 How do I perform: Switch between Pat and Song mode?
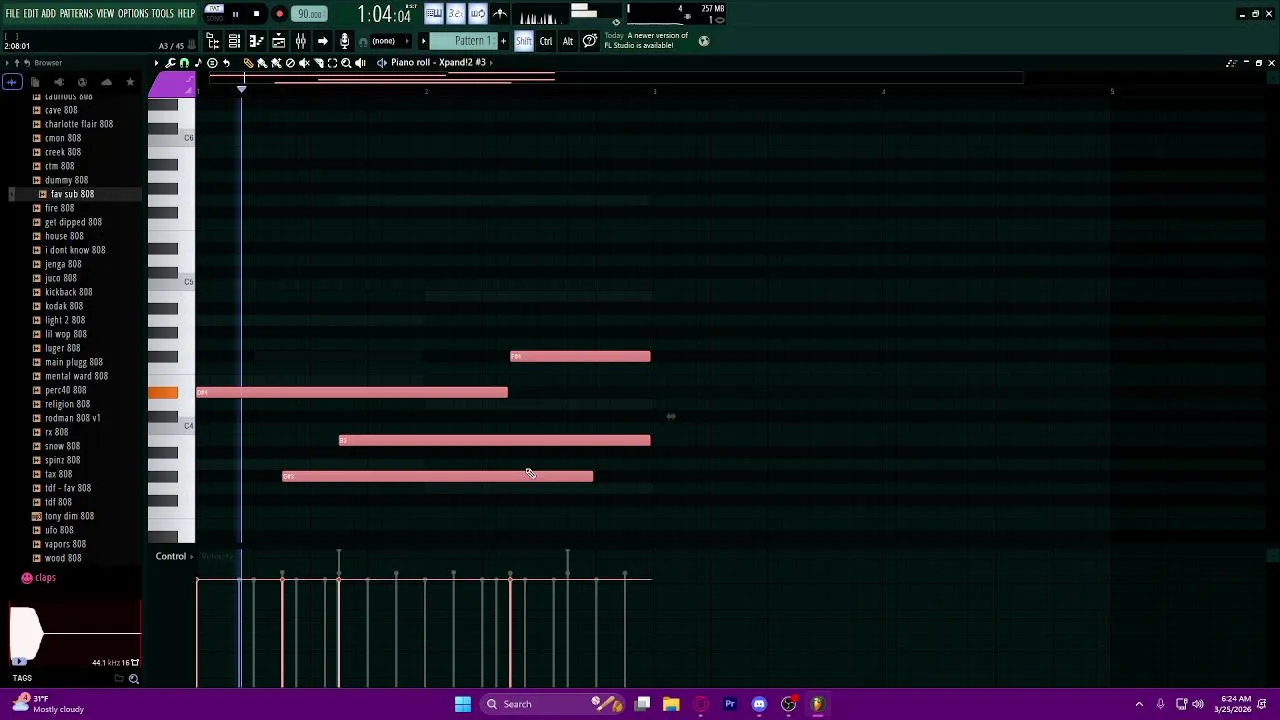214,14
